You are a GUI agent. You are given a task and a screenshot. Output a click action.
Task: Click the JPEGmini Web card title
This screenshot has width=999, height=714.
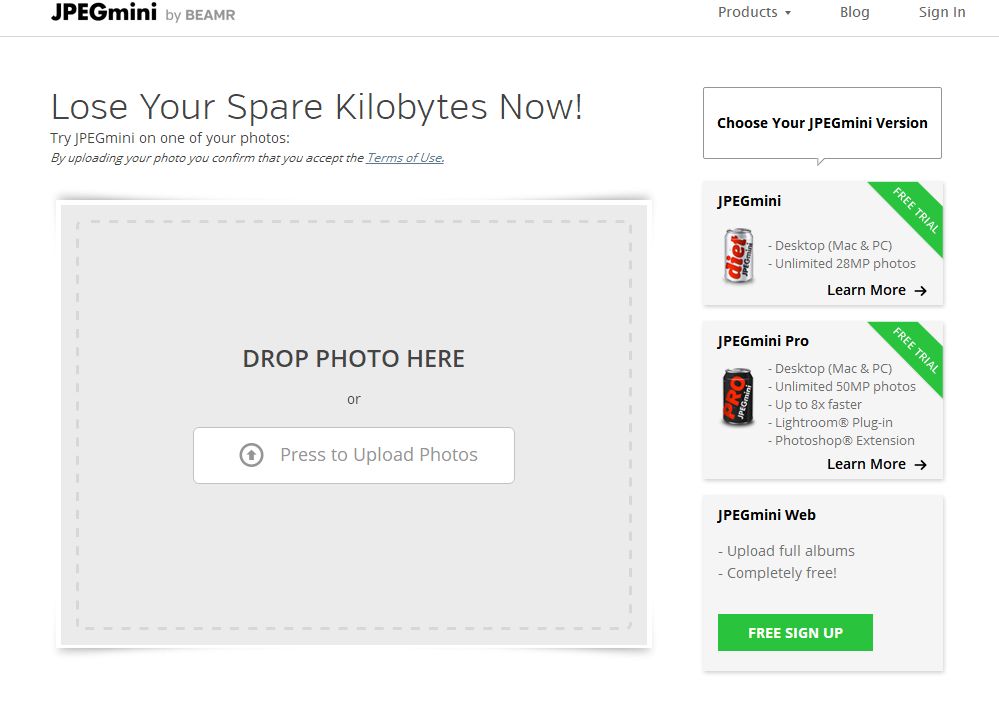point(766,515)
